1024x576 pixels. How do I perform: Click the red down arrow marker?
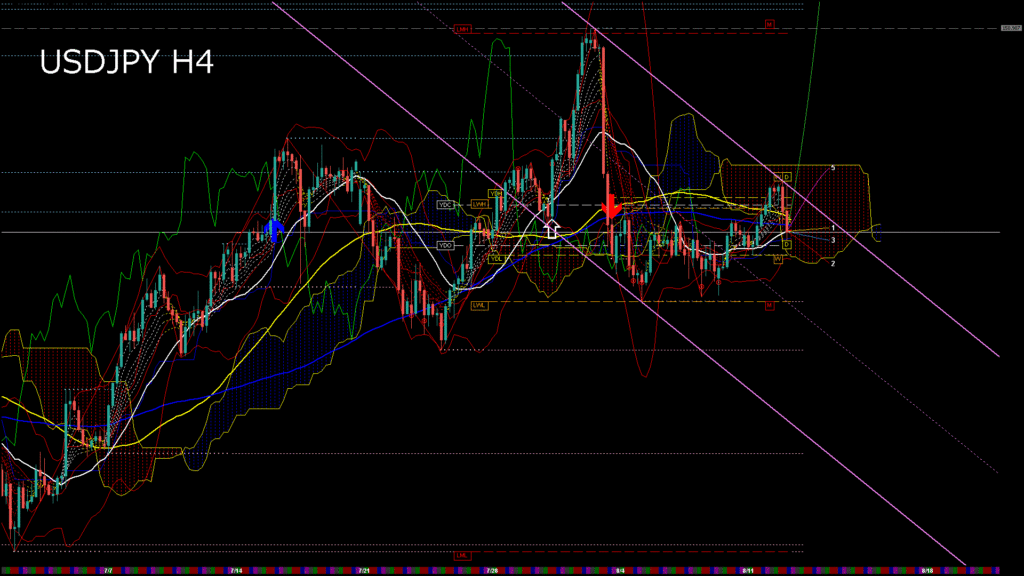[x=609, y=207]
